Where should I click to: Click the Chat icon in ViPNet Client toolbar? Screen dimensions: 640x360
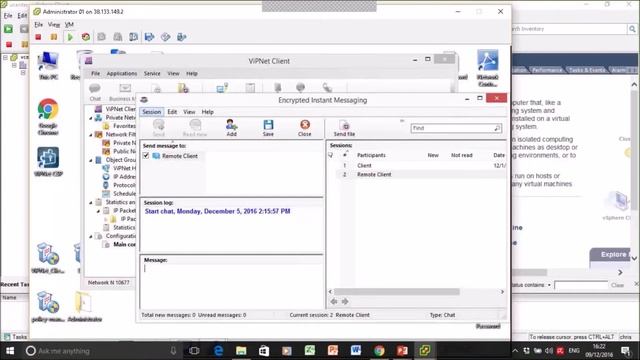click(95, 92)
